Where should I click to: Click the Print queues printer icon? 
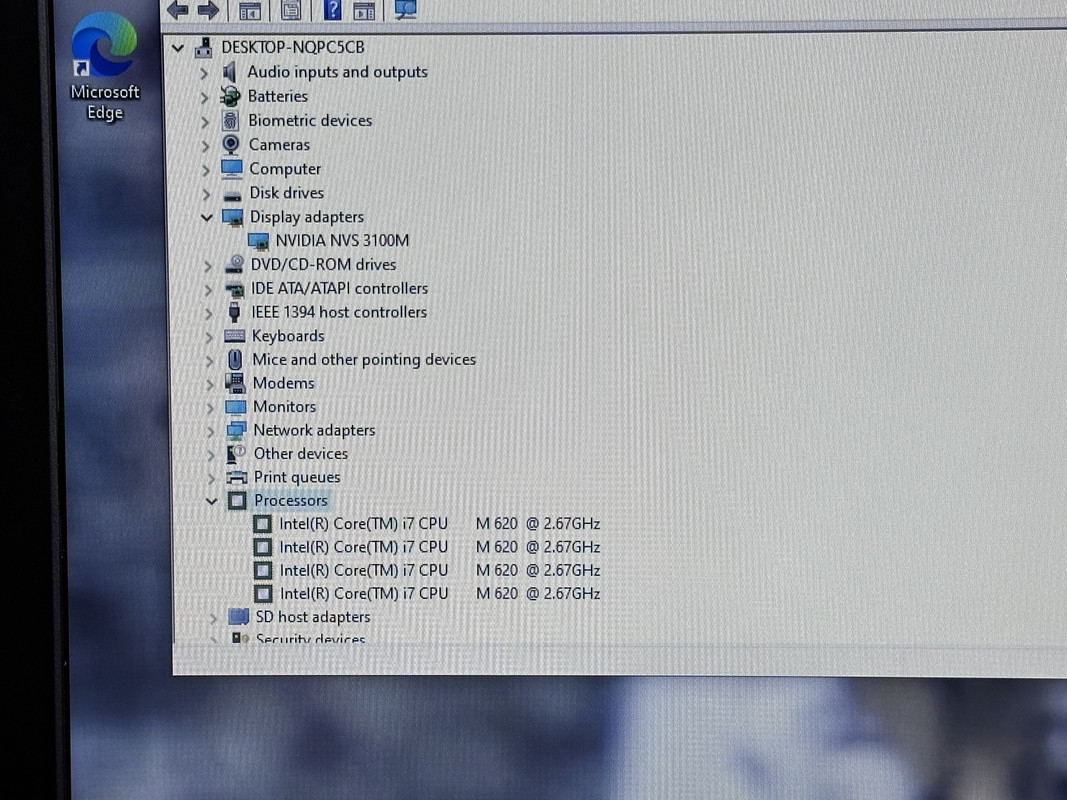click(x=237, y=477)
